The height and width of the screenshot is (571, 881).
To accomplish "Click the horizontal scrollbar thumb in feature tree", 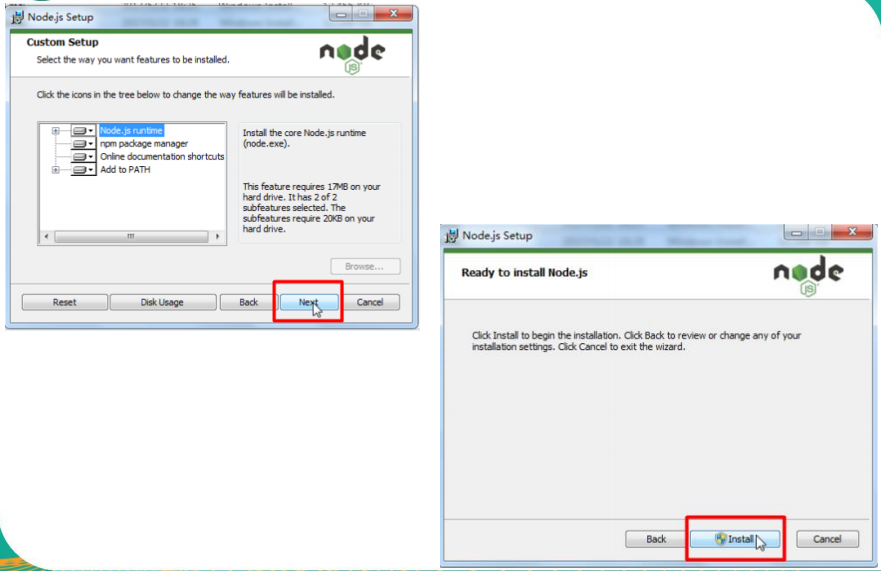I will pos(131,237).
